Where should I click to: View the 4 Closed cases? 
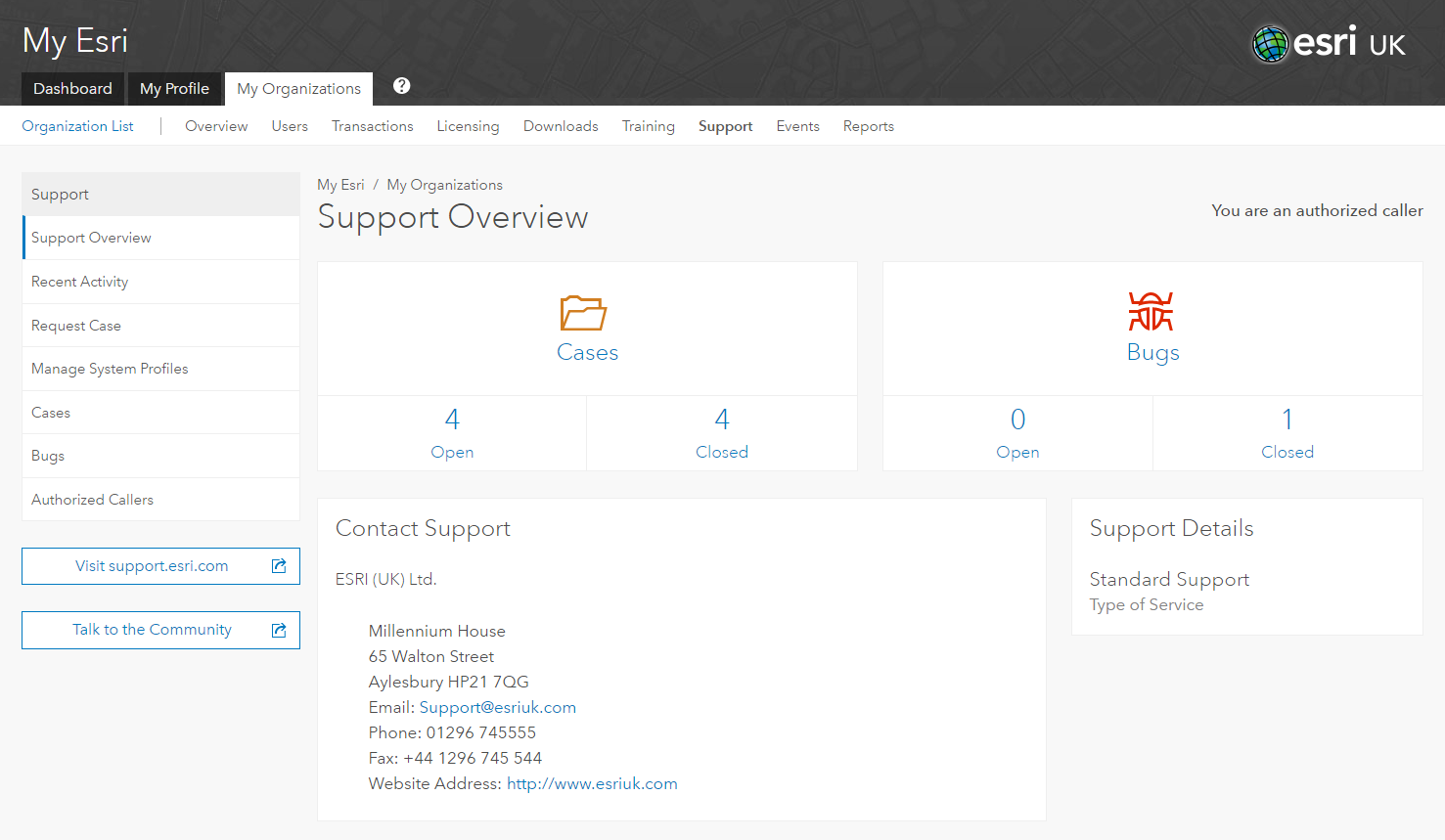pyautogui.click(x=722, y=433)
